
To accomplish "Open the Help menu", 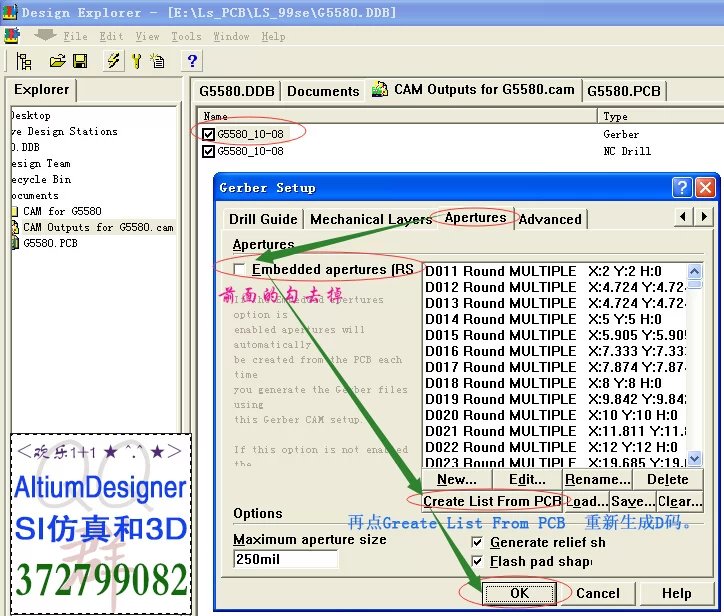I will click(273, 36).
